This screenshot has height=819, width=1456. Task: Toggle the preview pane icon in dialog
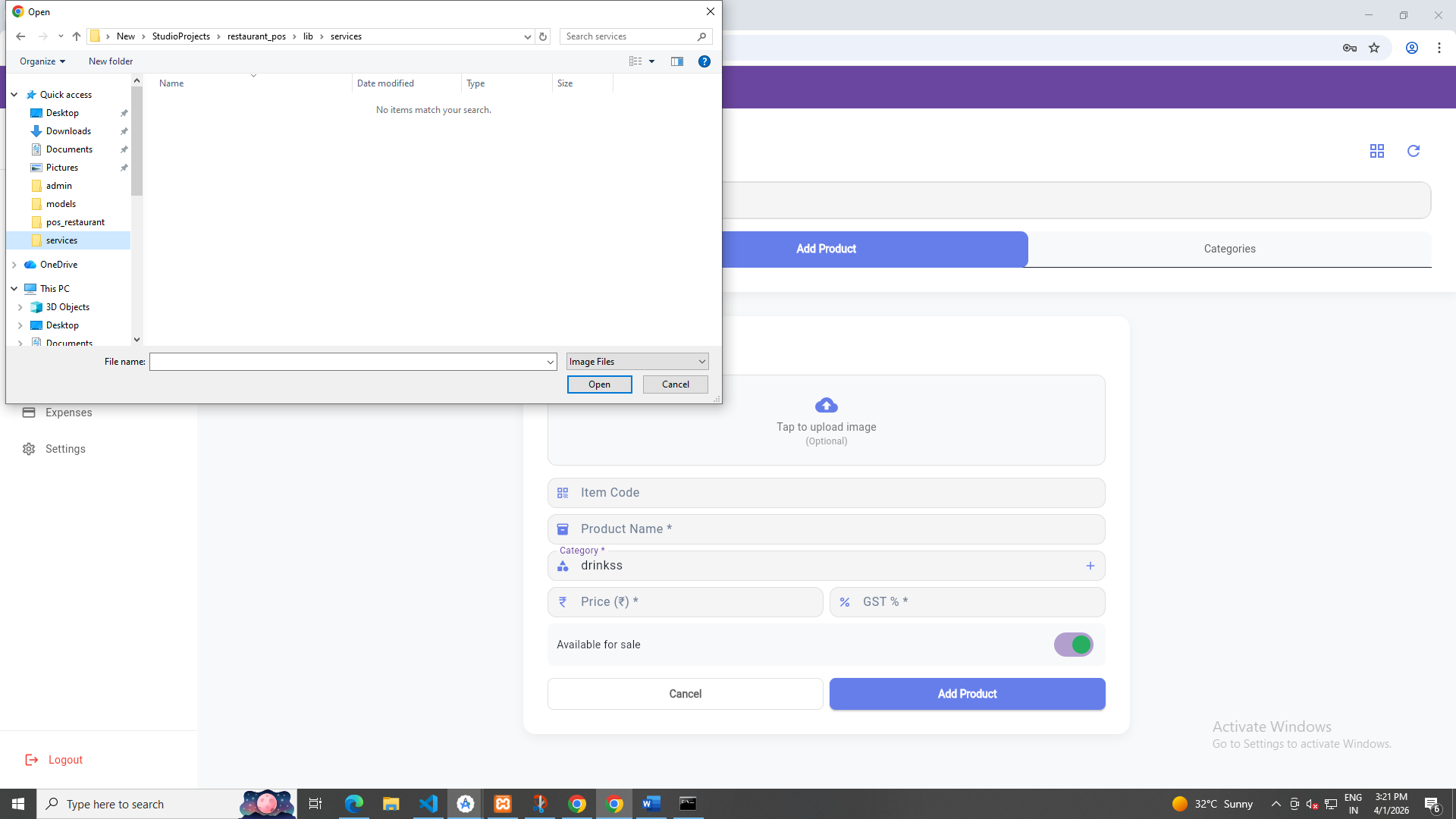tap(676, 61)
